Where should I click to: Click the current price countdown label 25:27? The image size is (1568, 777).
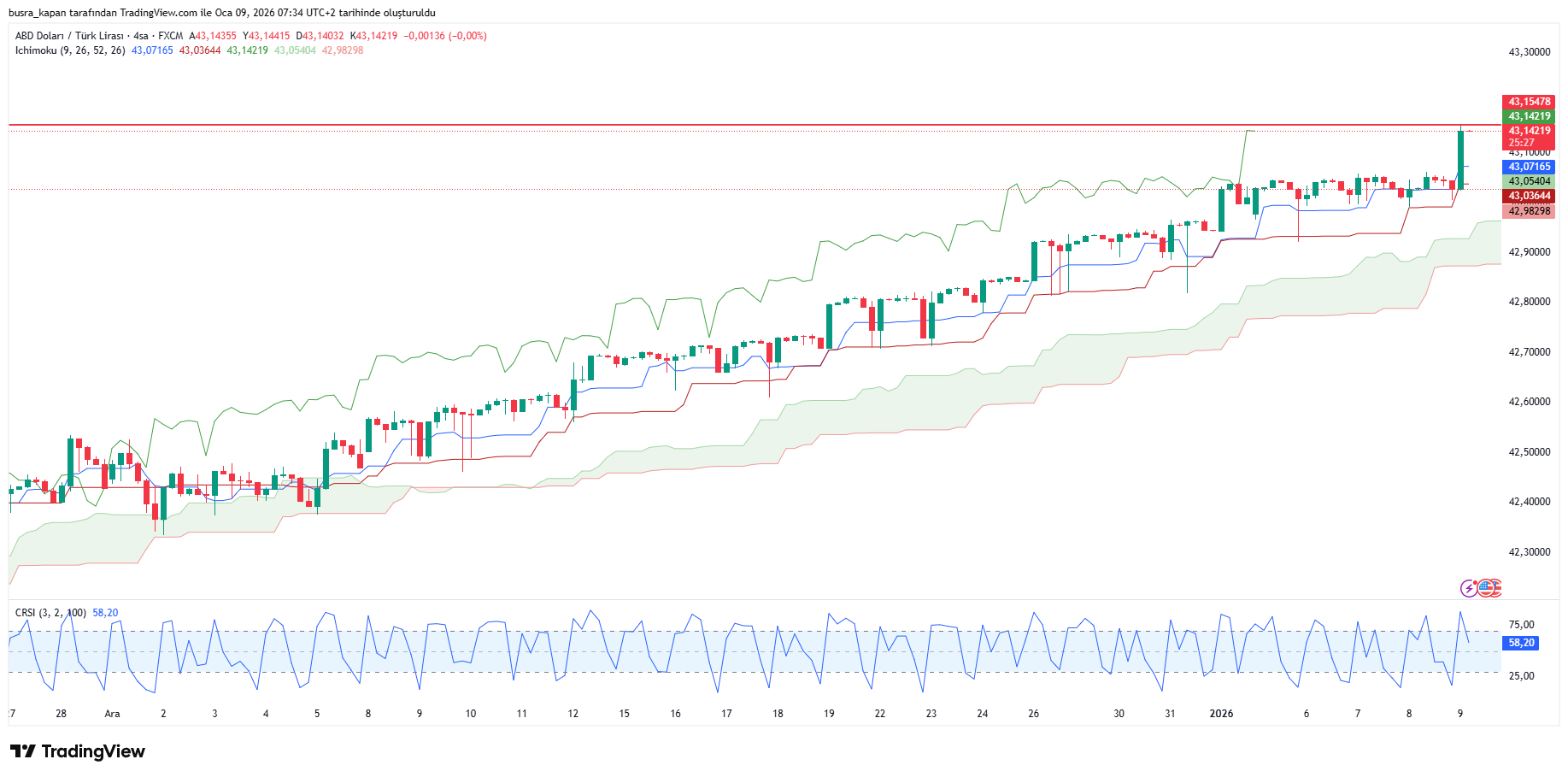(x=1522, y=143)
